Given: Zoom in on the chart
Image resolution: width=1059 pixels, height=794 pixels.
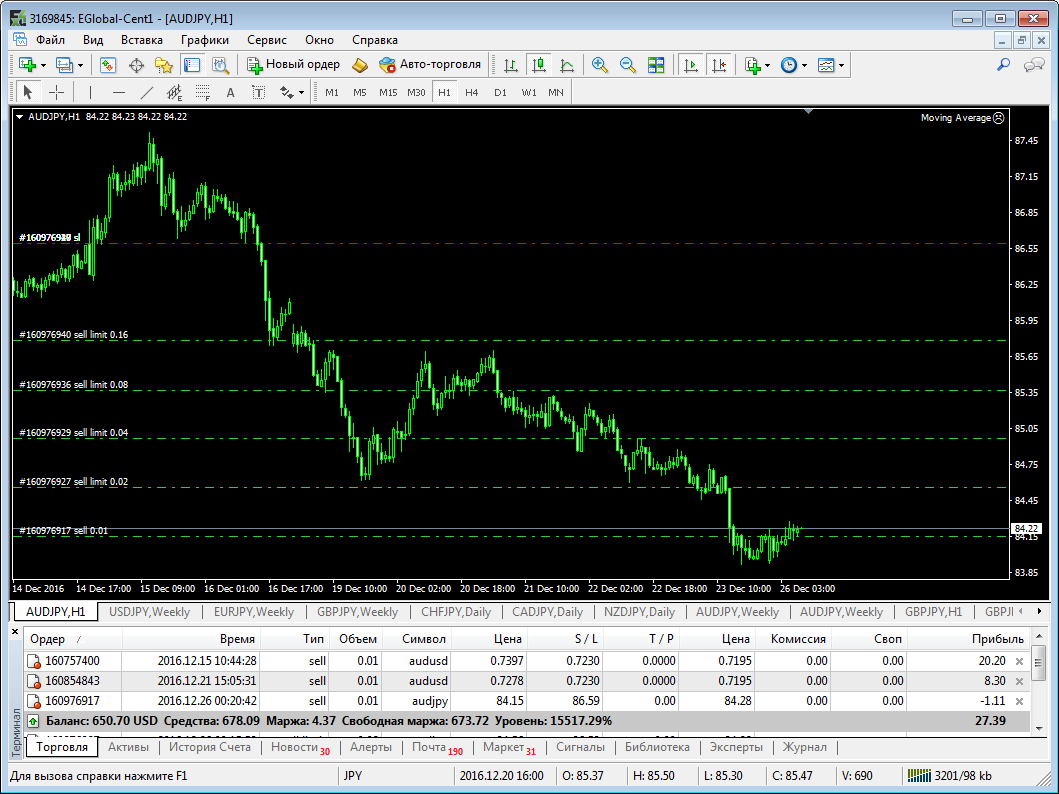Looking at the screenshot, I should 600,65.
